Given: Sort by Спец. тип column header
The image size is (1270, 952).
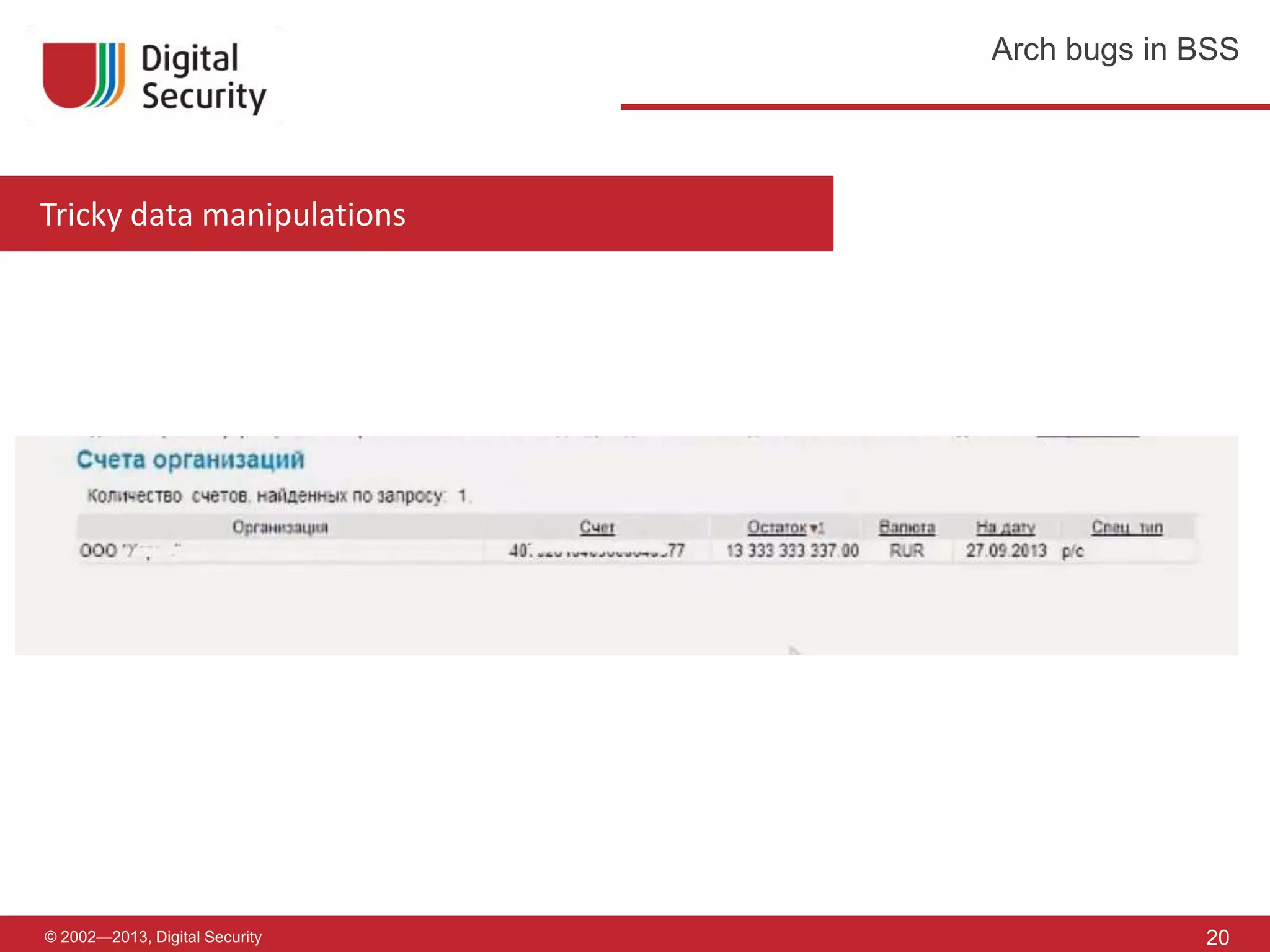Looking at the screenshot, I should [x=1127, y=527].
